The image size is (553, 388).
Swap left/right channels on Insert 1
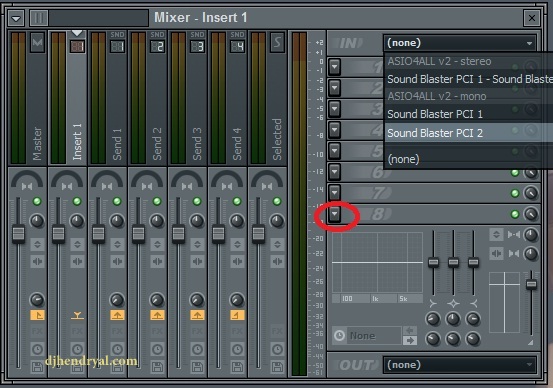pos(77,261)
